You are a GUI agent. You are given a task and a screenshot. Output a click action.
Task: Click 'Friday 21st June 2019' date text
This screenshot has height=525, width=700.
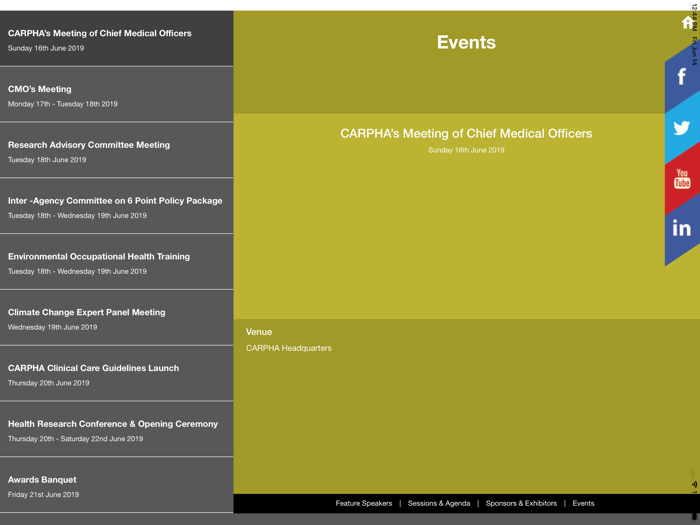pos(43,495)
